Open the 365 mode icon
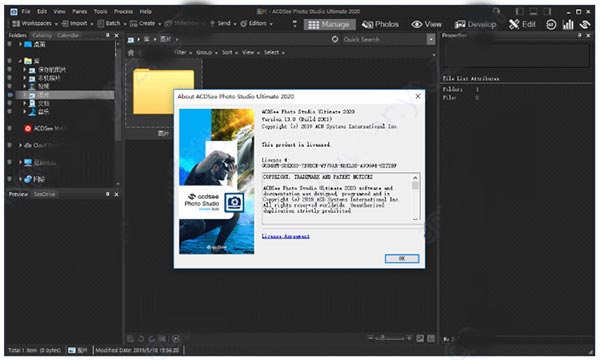600x360 pixels. click(551, 25)
